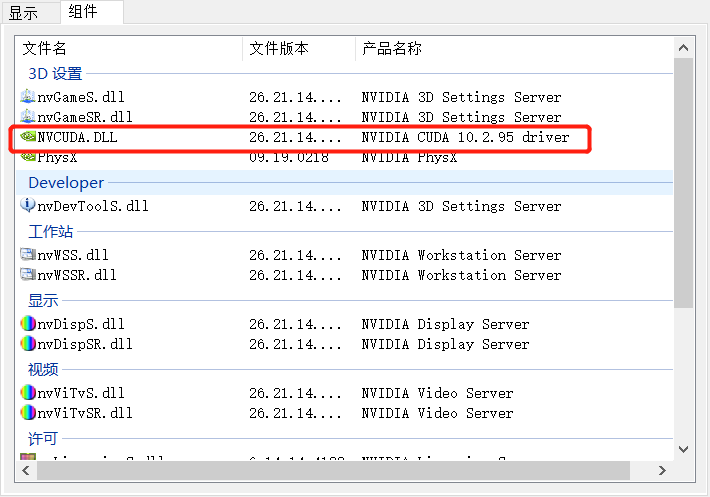
Task: Select the PhysX file name
Action: click(x=57, y=158)
